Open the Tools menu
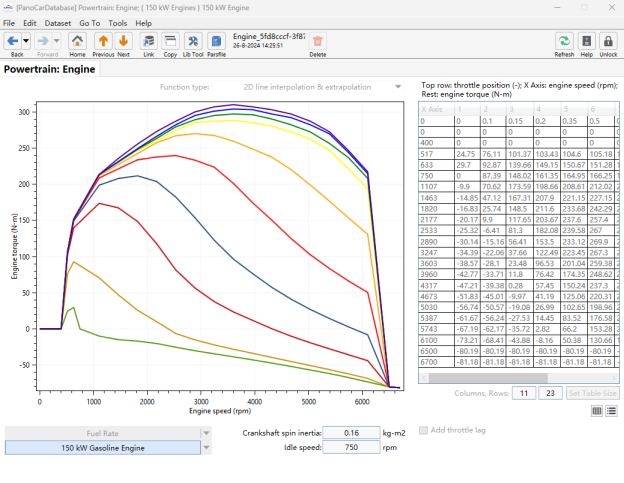The height and width of the screenshot is (483, 624). (118, 23)
